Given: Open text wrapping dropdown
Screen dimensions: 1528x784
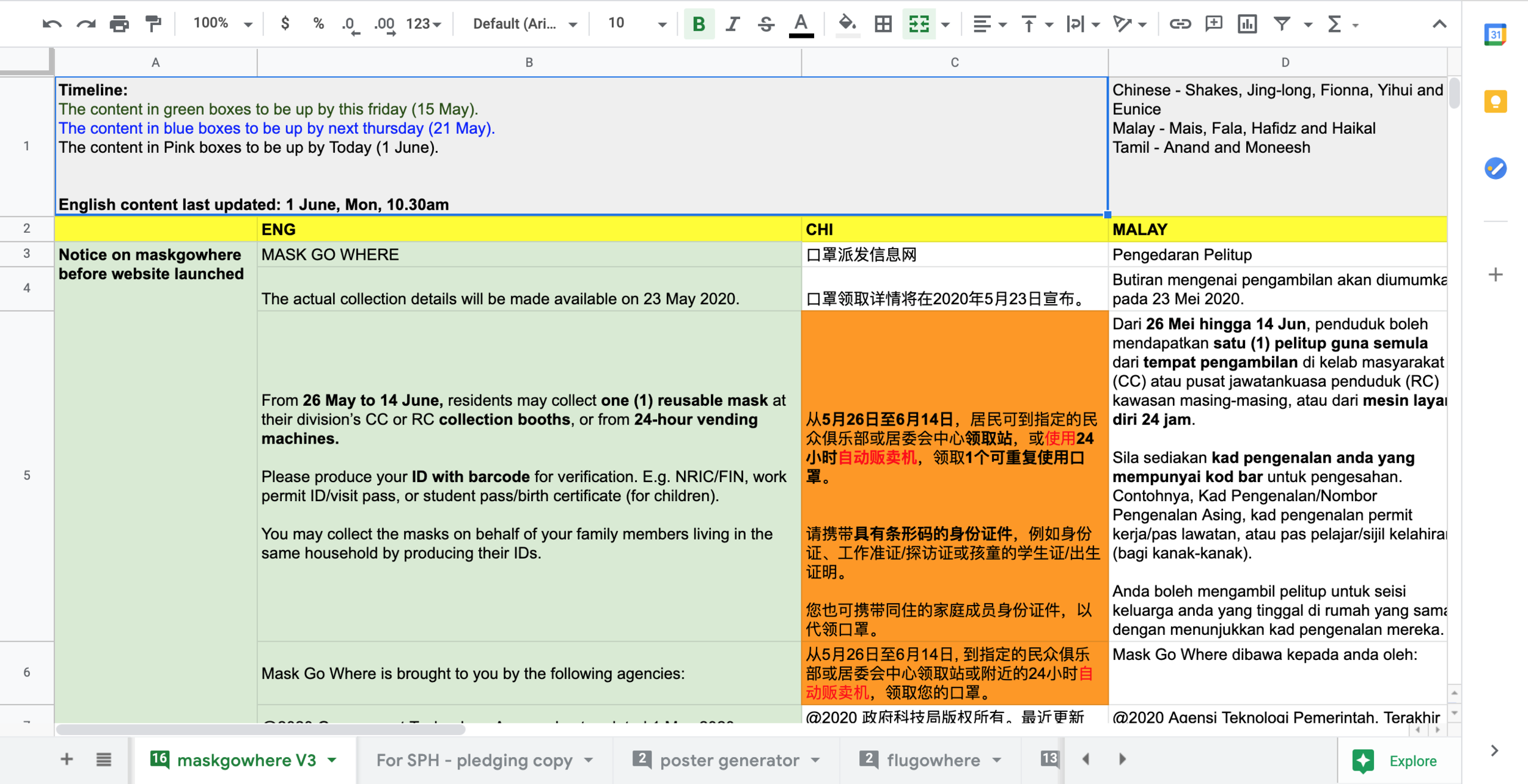Looking at the screenshot, I should (x=1082, y=24).
